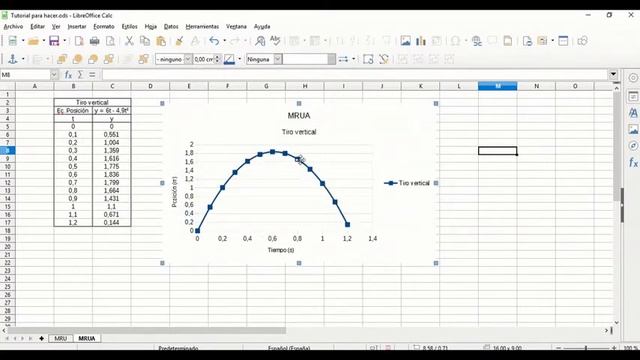Click the Bring to front icon

(62, 59)
